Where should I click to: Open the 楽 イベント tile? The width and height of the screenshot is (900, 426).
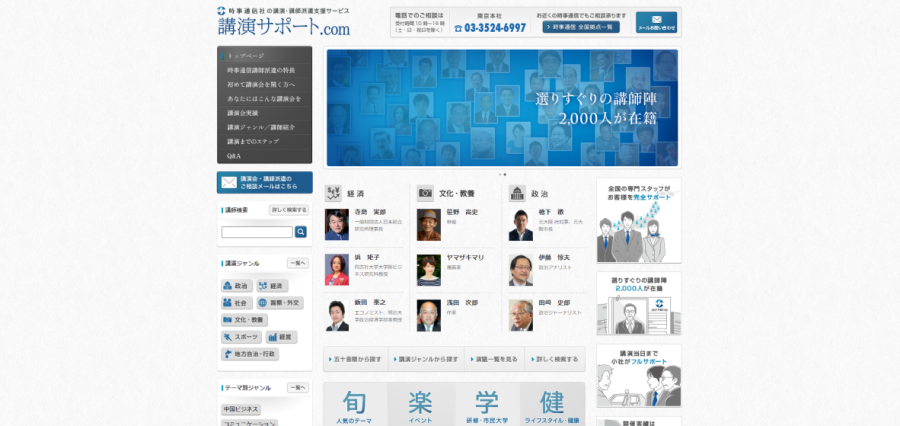421,405
